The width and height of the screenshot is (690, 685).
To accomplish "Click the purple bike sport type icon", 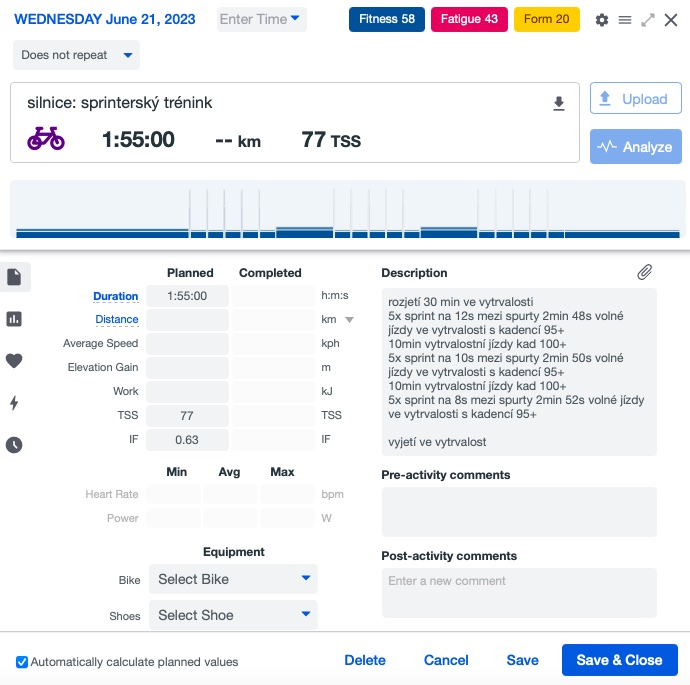I will coord(46,139).
